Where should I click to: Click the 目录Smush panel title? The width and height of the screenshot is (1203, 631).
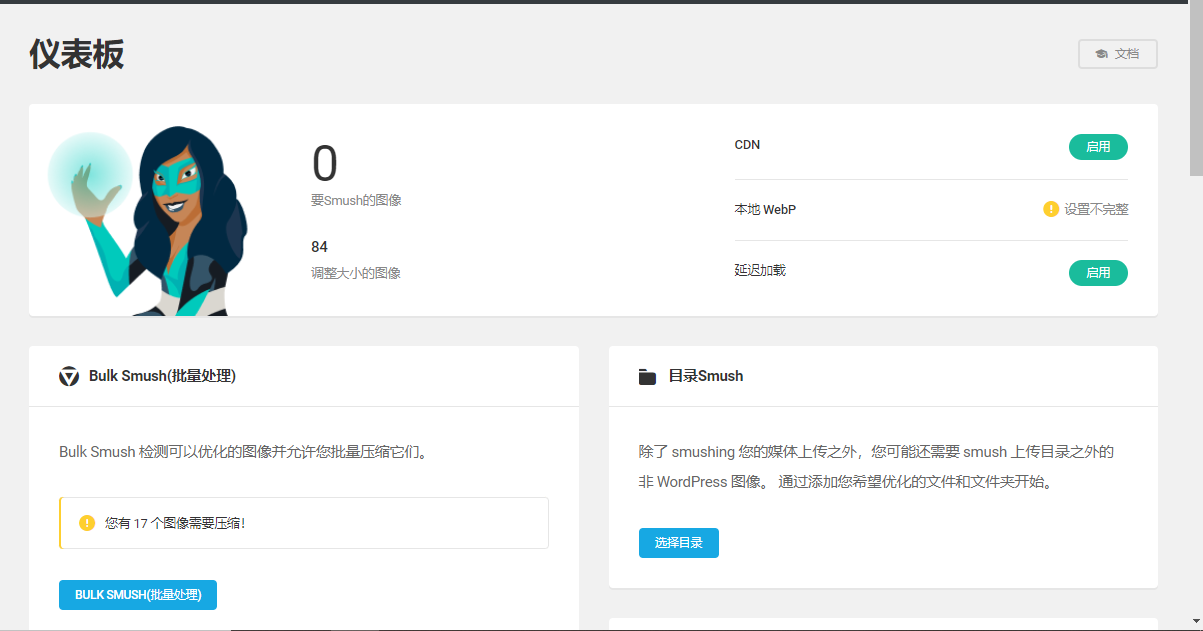point(706,376)
